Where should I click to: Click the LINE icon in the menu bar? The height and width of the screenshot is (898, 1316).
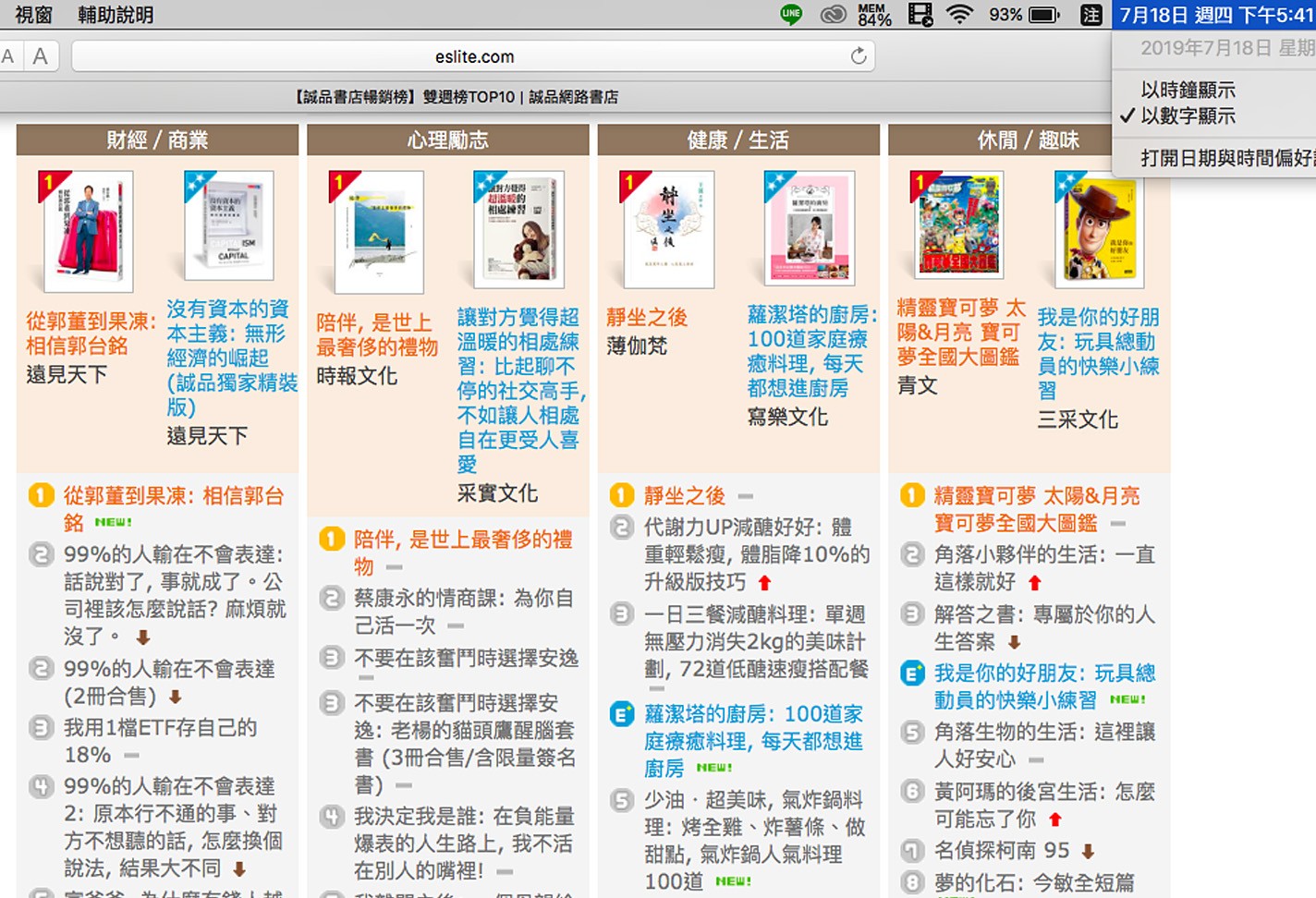coord(791,14)
